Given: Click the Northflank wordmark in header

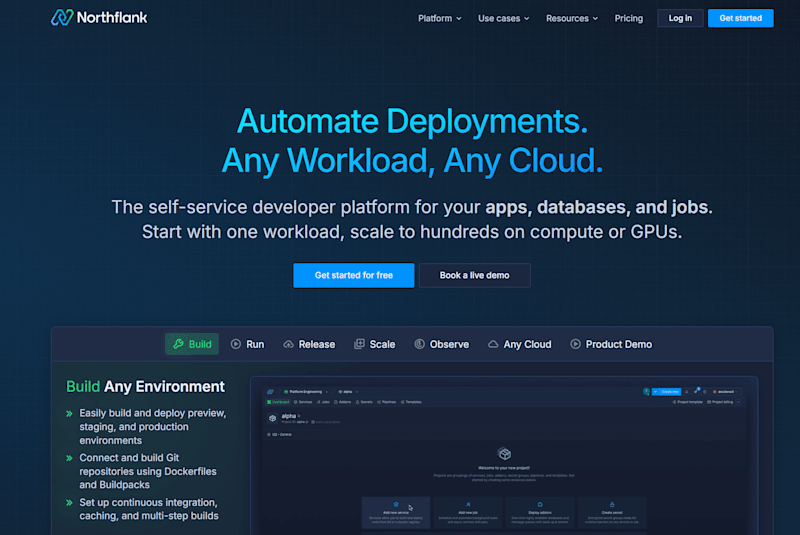Looking at the screenshot, I should tap(112, 18).
